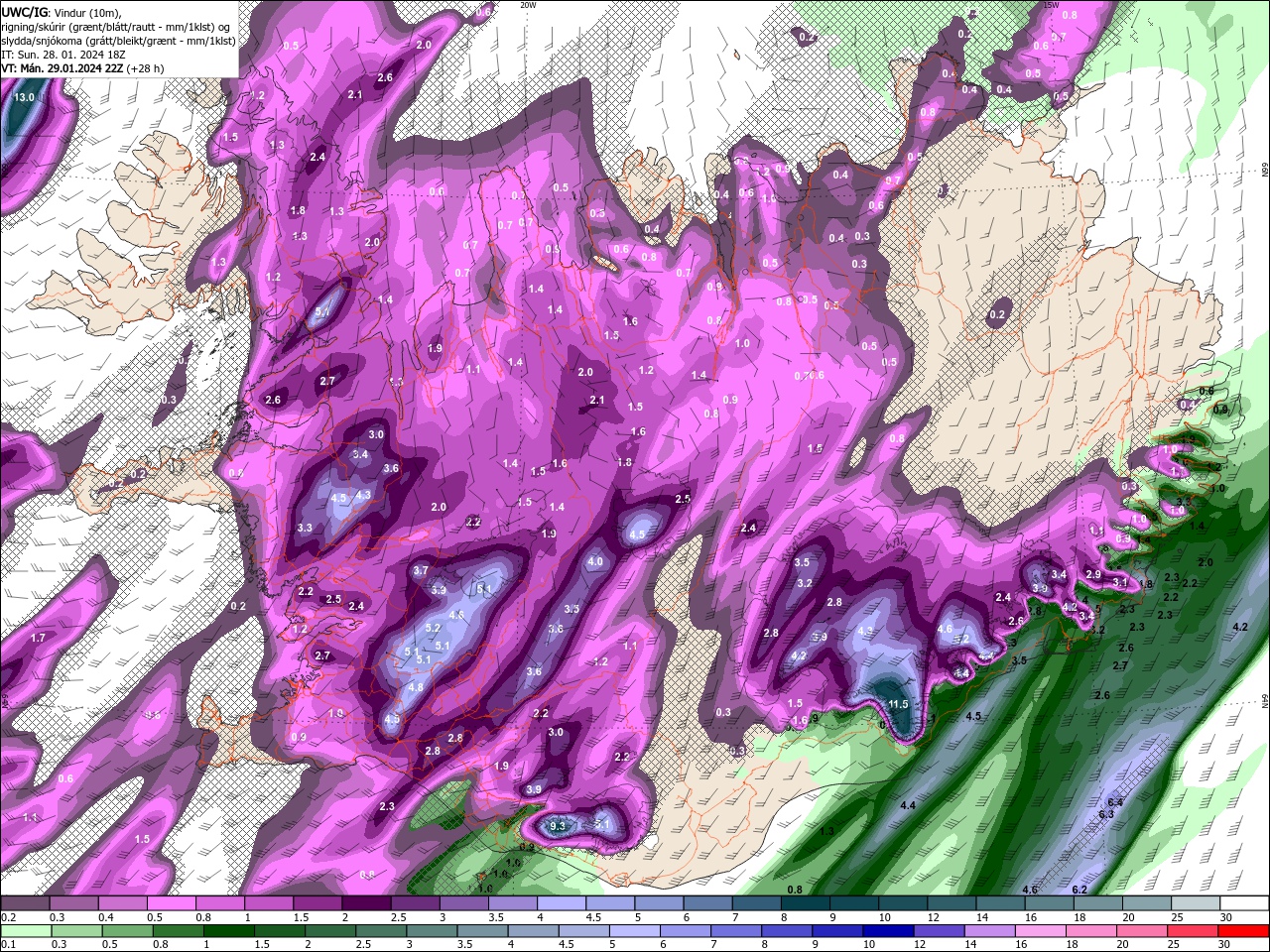This screenshot has height=952, width=1270.
Task: Click the title text "UWC/IG: Vindur (10m),"
Action: pyautogui.click(x=60, y=12)
